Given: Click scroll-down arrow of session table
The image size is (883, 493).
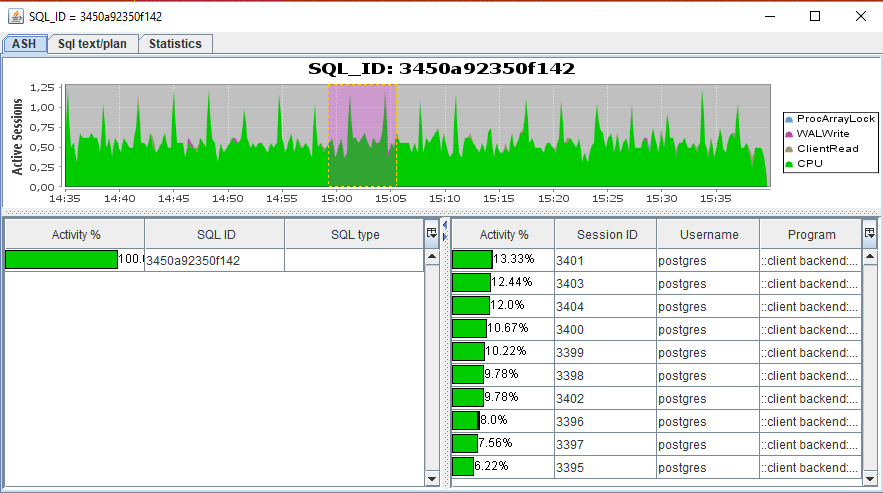Looking at the screenshot, I should [869, 479].
